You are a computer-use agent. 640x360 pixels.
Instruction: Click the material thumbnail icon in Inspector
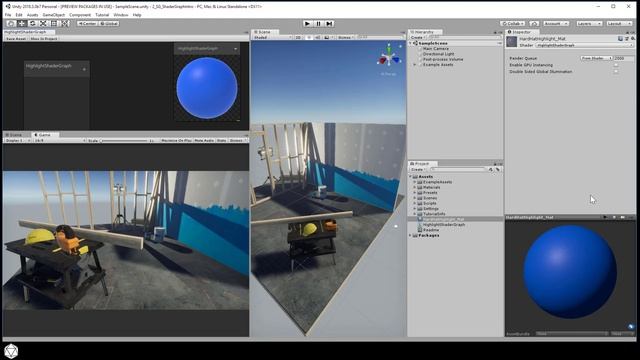(512, 42)
